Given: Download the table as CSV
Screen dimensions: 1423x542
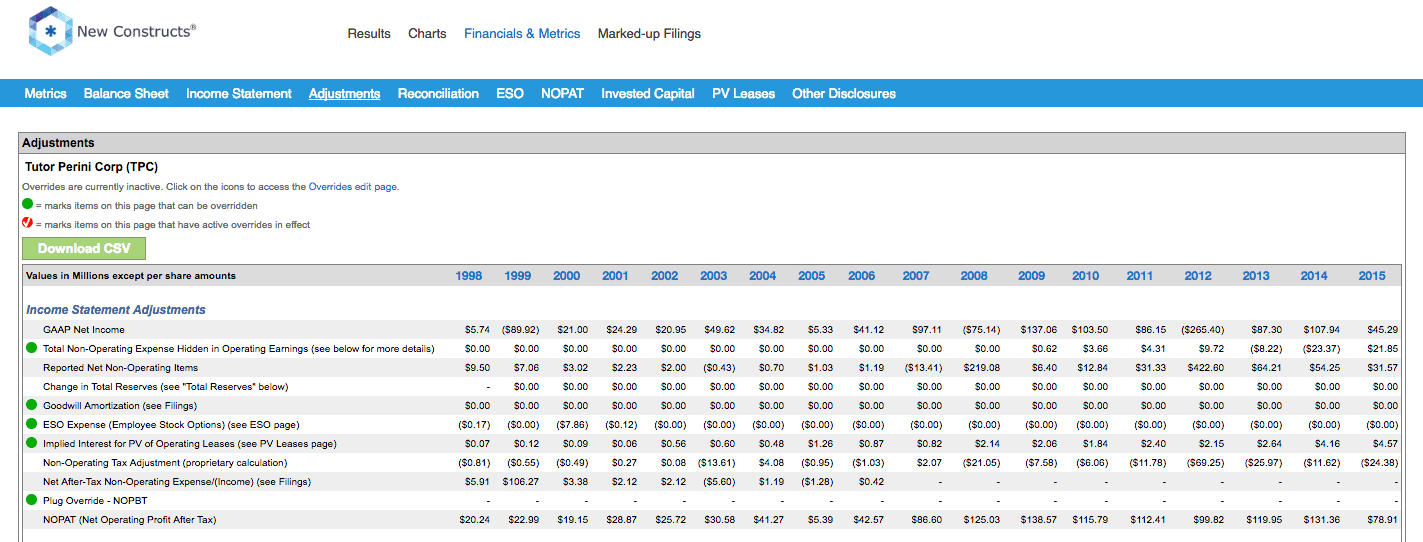Looking at the screenshot, I should [x=84, y=248].
